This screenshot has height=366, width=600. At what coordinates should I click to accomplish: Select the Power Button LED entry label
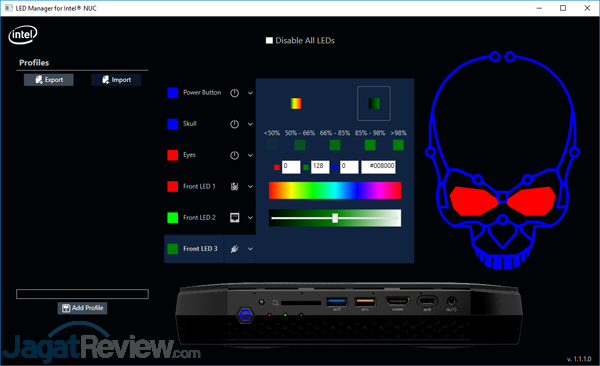click(202, 93)
